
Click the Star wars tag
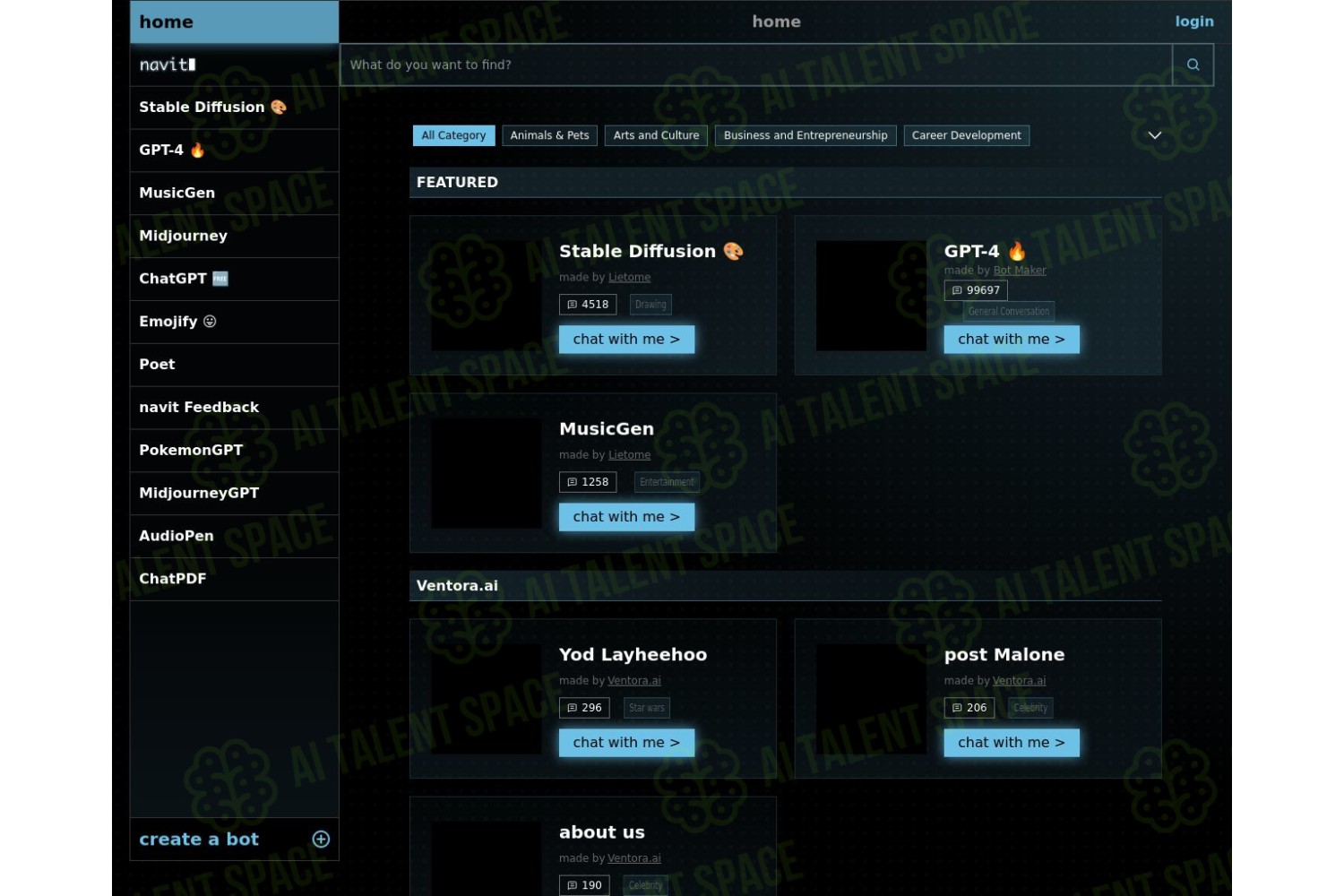tap(647, 708)
